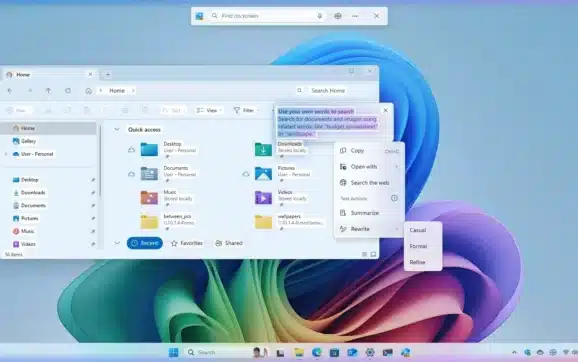578x362 pixels.
Task: Activate the microphone icon in Find on screen bar
Action: pyautogui.click(x=320, y=16)
